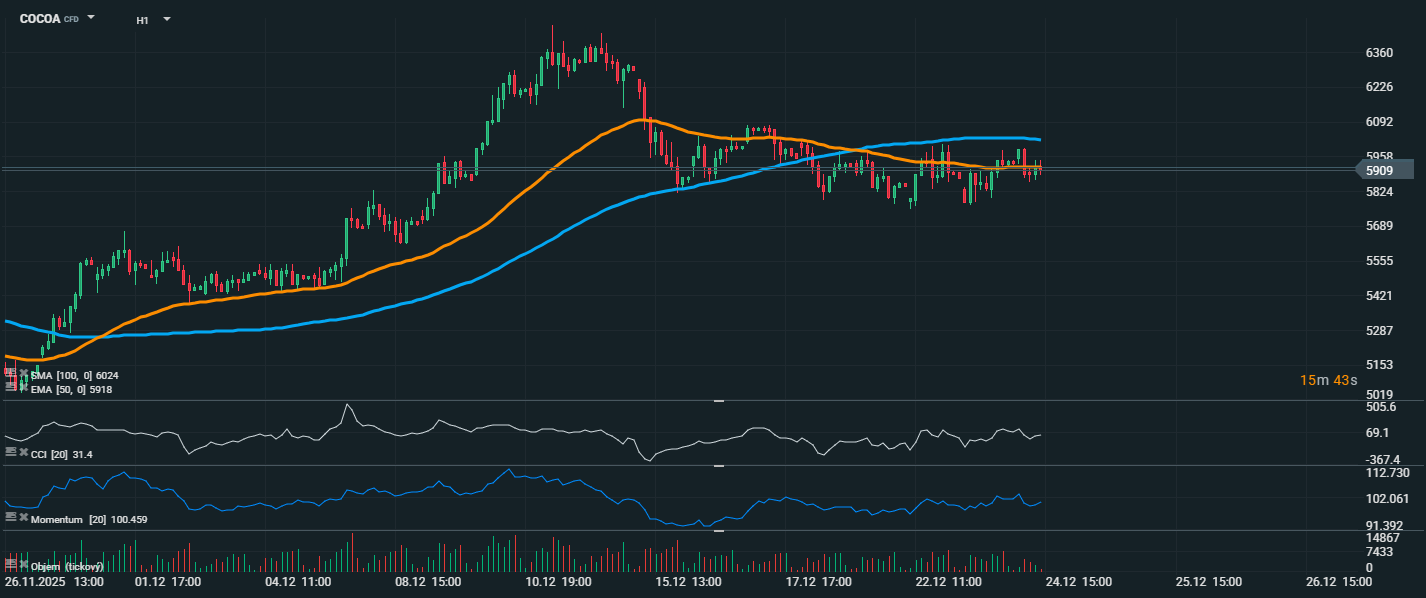Remove the Objem (tickový) volume indicator
The height and width of the screenshot is (598, 1426).
(x=23, y=565)
